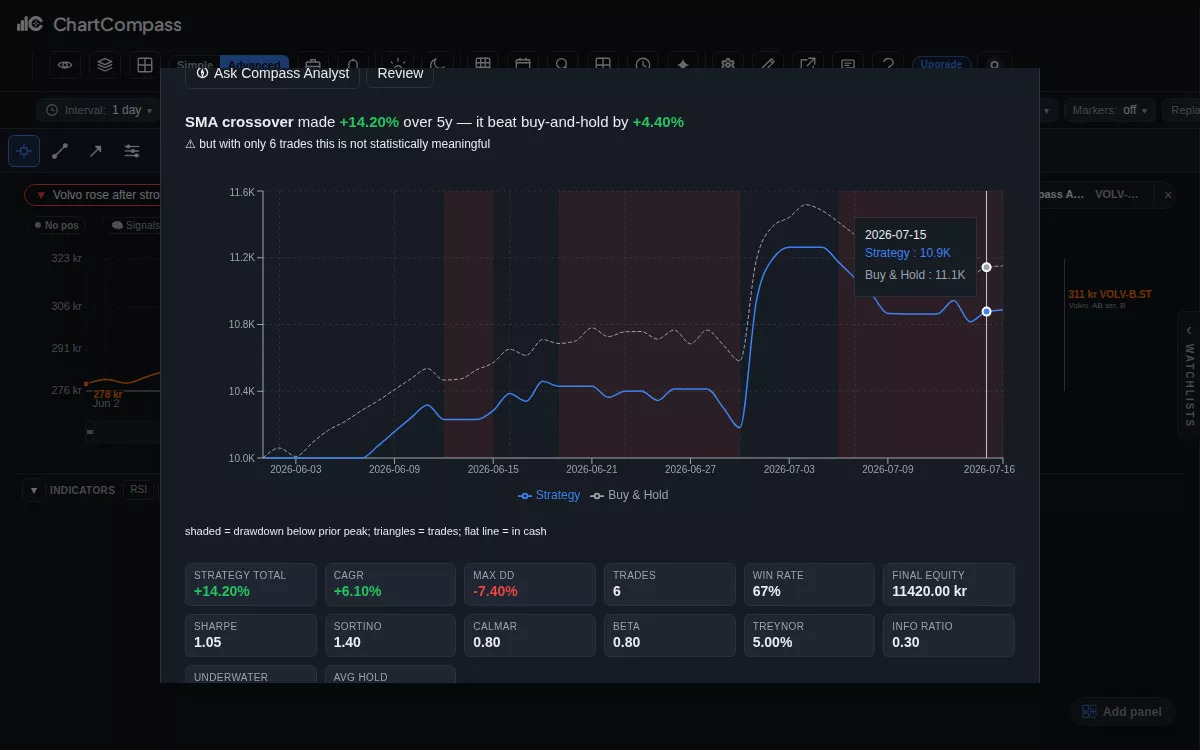Click the ChartCompass logo
Image resolution: width=1200 pixels, height=750 pixels.
98,24
